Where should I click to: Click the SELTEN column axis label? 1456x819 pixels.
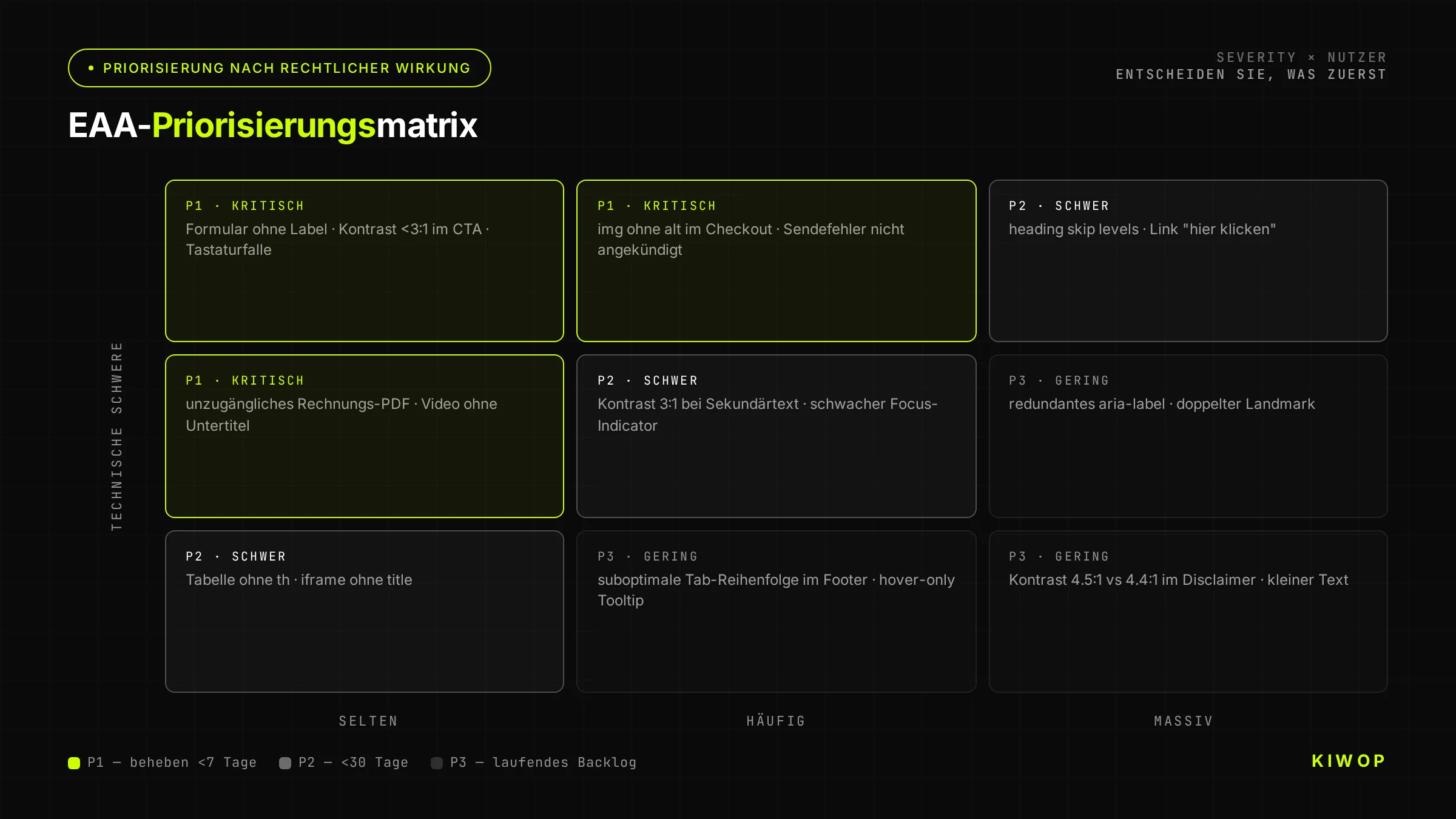[x=368, y=721]
